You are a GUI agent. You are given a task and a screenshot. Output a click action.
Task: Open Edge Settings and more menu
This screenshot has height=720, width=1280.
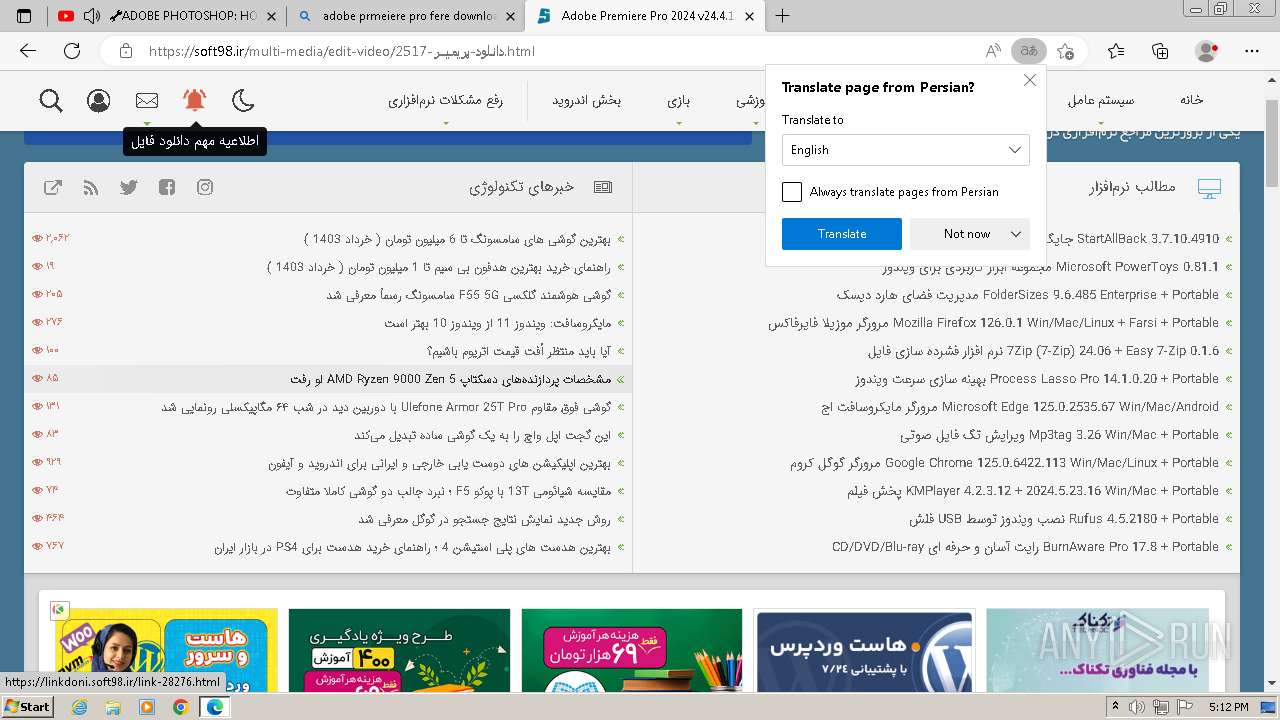(1252, 51)
